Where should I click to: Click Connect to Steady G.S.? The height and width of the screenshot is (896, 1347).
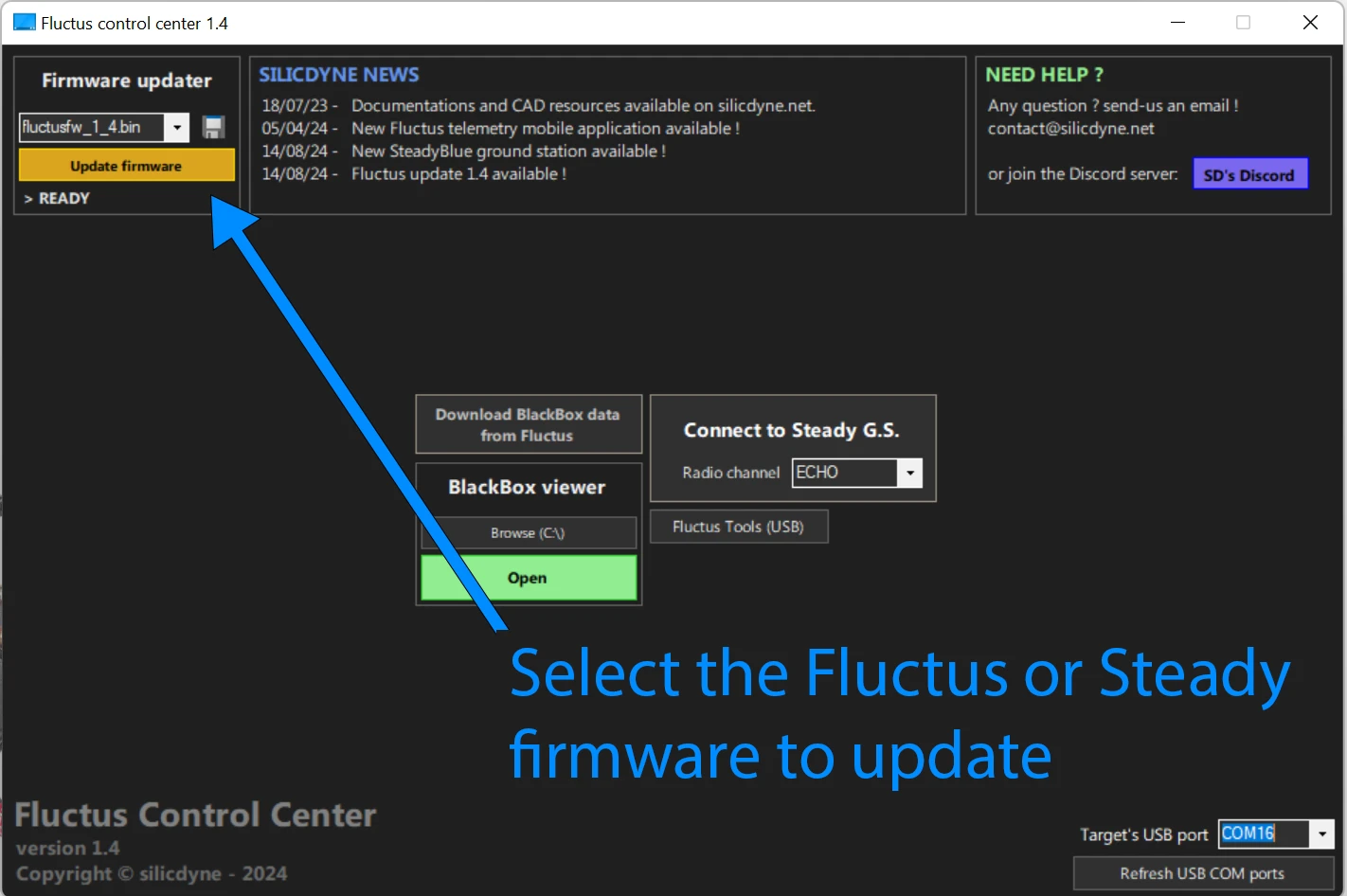[x=792, y=431]
